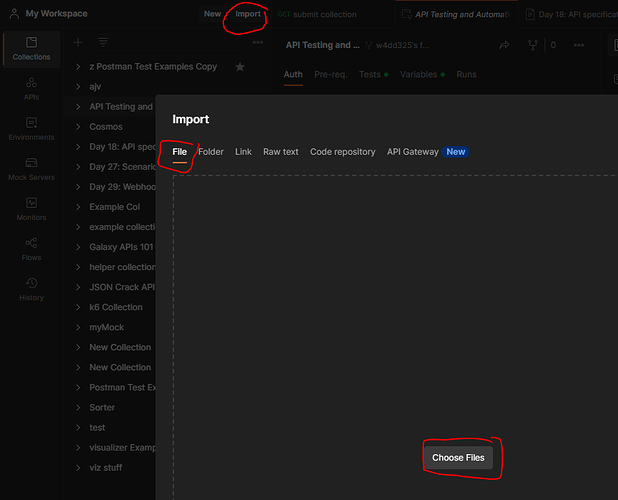Click the Import button in workspace header
Screen dimensions: 618x500
click(248, 14)
